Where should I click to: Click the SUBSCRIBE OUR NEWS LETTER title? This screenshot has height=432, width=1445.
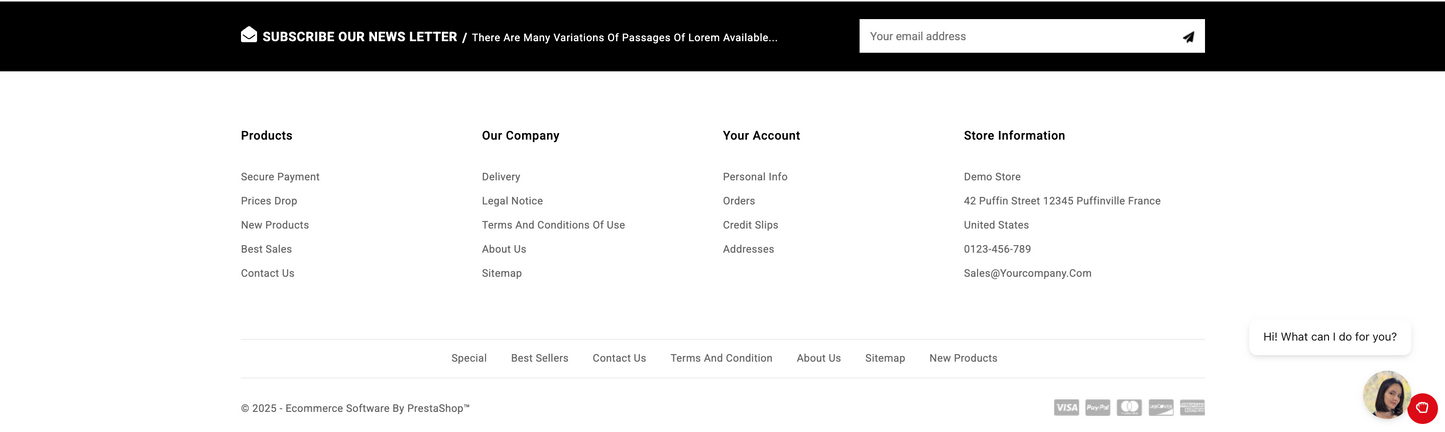pos(360,37)
